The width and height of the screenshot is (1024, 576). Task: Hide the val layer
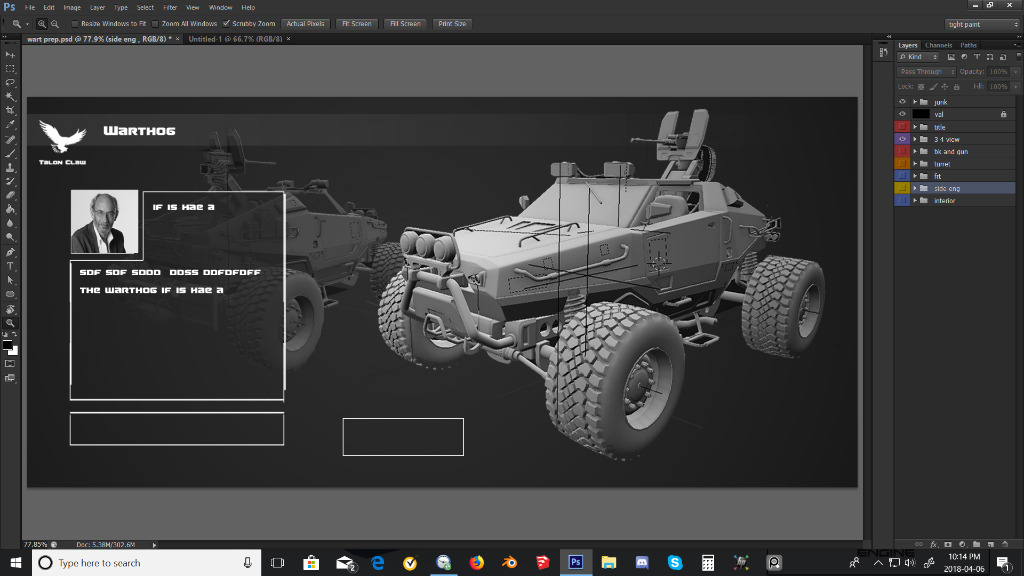(903, 114)
